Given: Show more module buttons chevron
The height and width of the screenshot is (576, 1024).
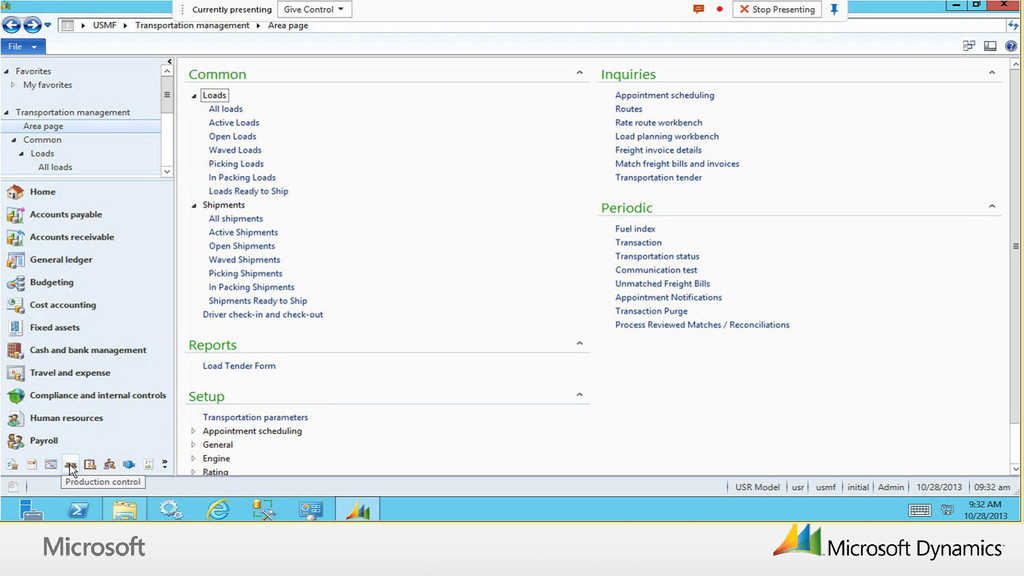Looking at the screenshot, I should [x=165, y=464].
